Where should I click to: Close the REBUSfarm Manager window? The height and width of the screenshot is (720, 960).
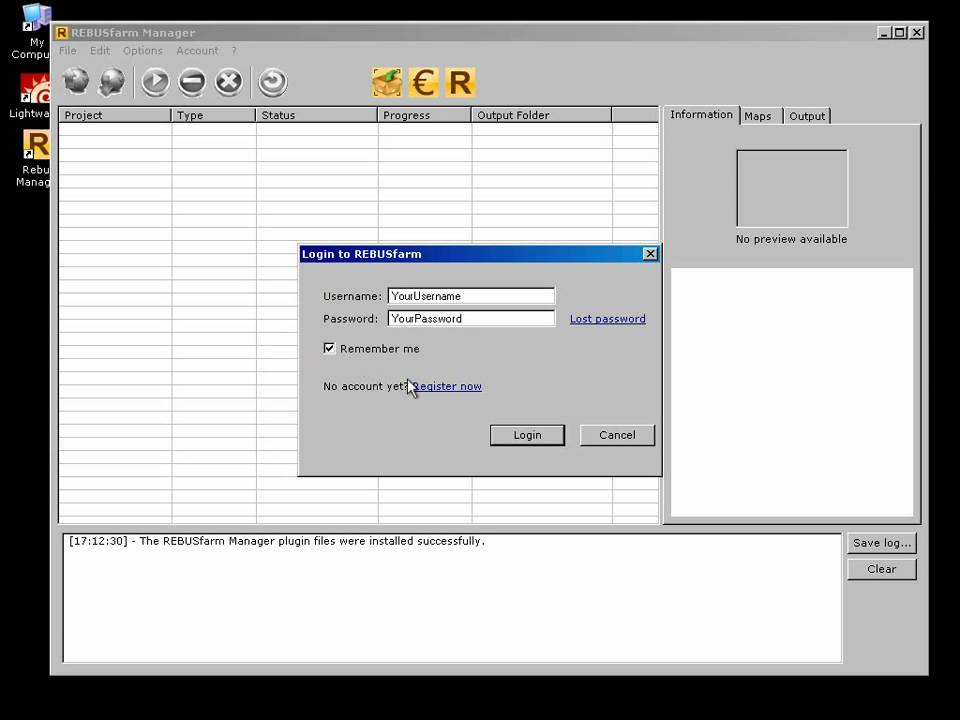click(x=917, y=32)
